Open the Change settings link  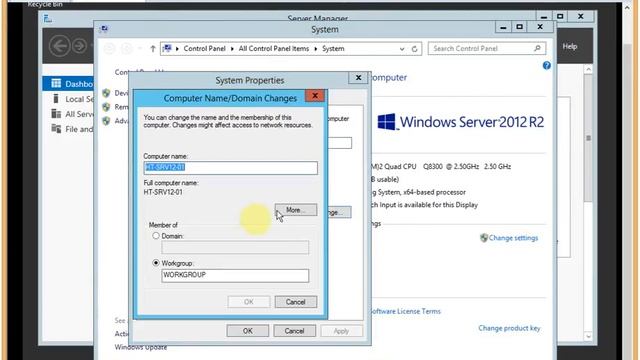tap(513, 238)
